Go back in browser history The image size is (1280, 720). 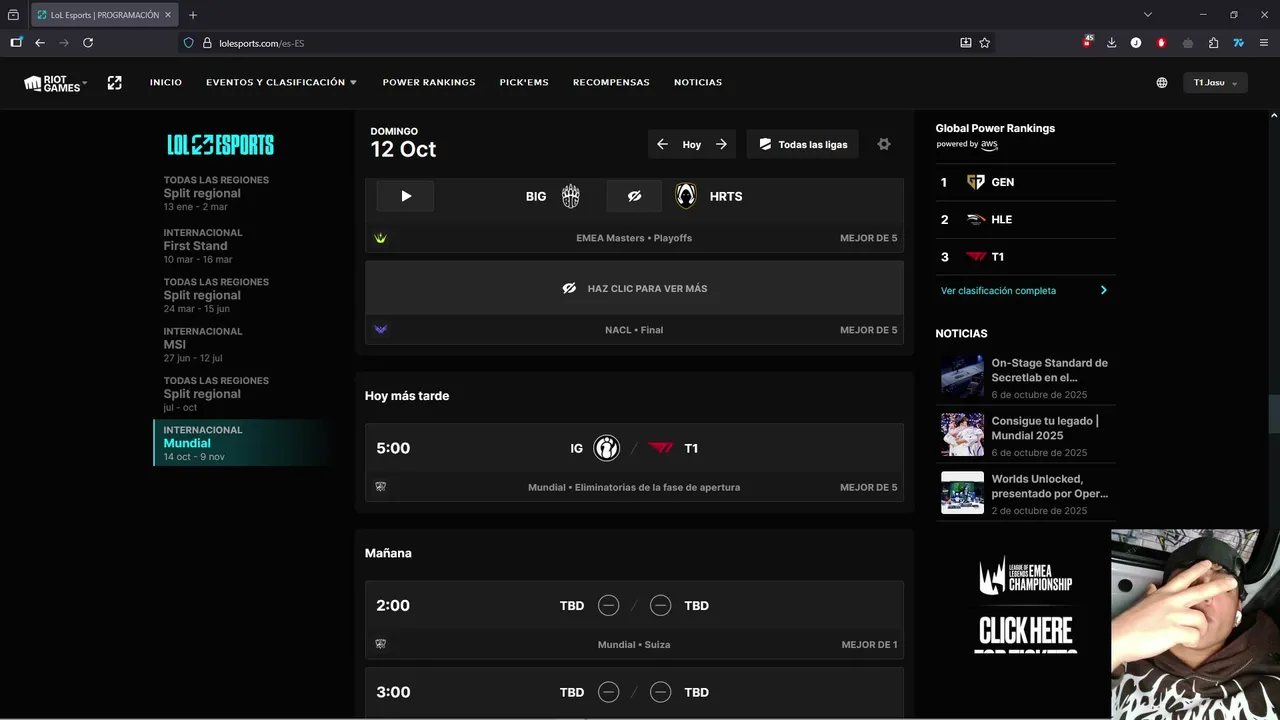click(x=40, y=43)
